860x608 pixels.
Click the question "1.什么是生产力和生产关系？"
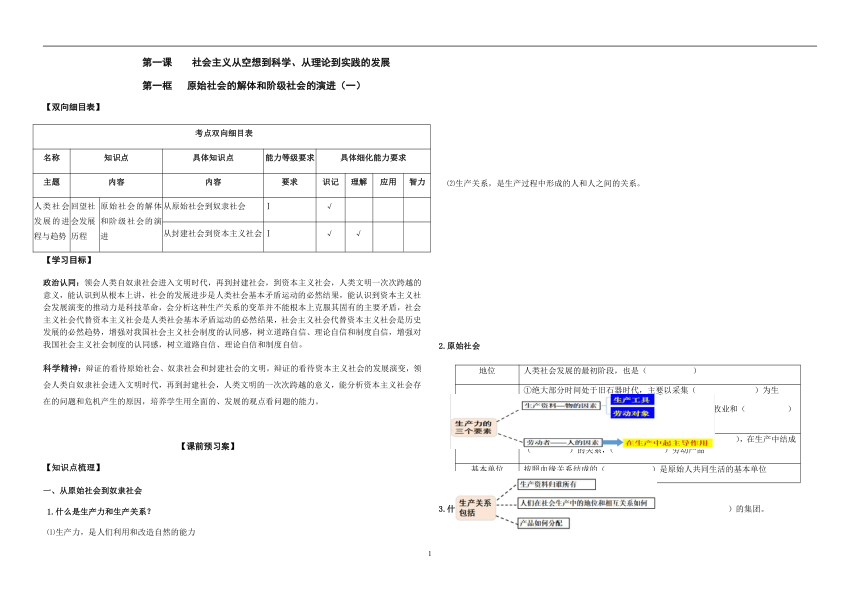click(99, 512)
